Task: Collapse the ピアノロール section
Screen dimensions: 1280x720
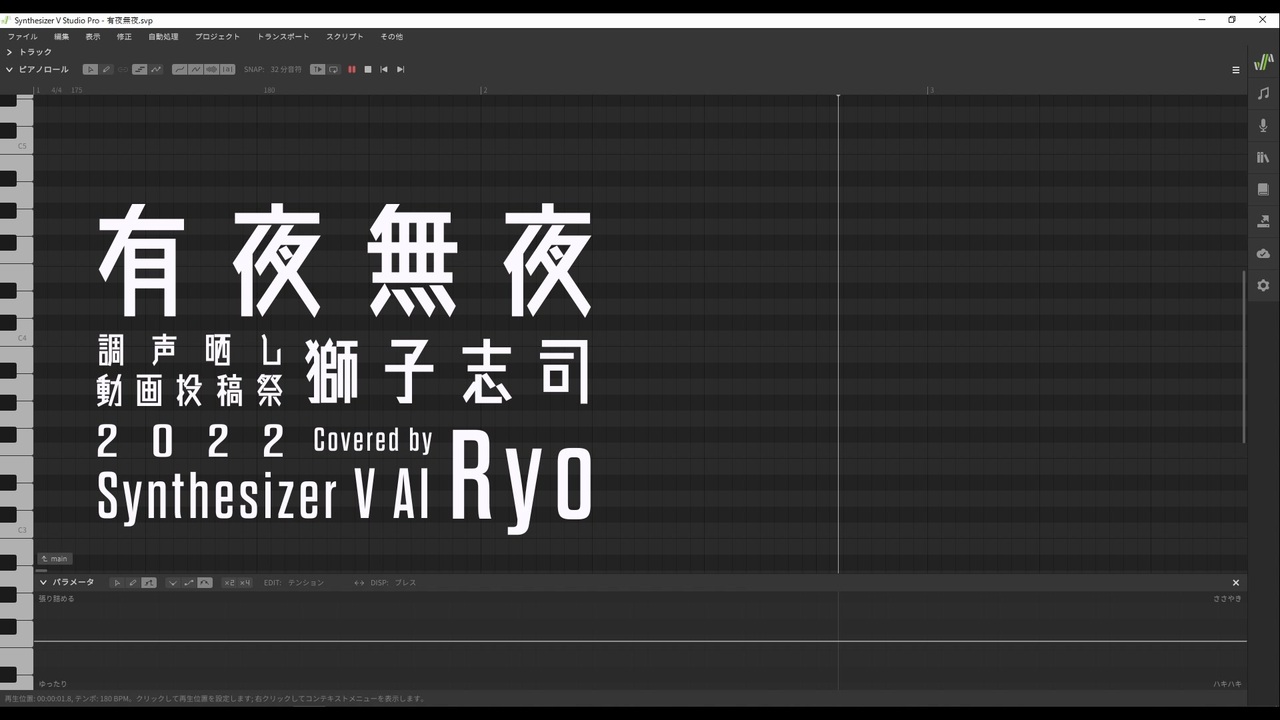Action: point(9,69)
